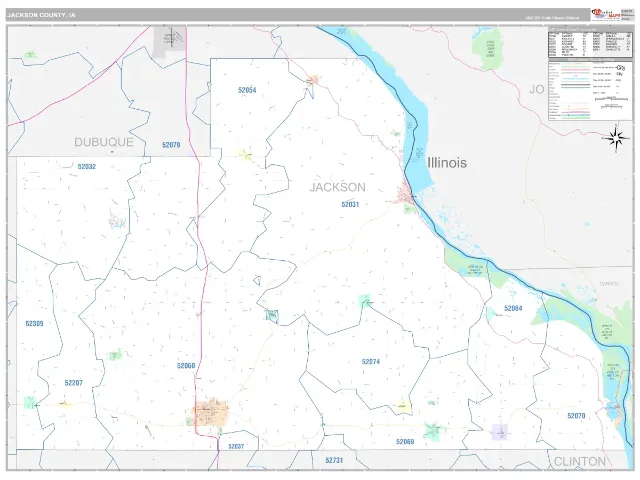Click the red city area on the river near 52031

point(407,193)
